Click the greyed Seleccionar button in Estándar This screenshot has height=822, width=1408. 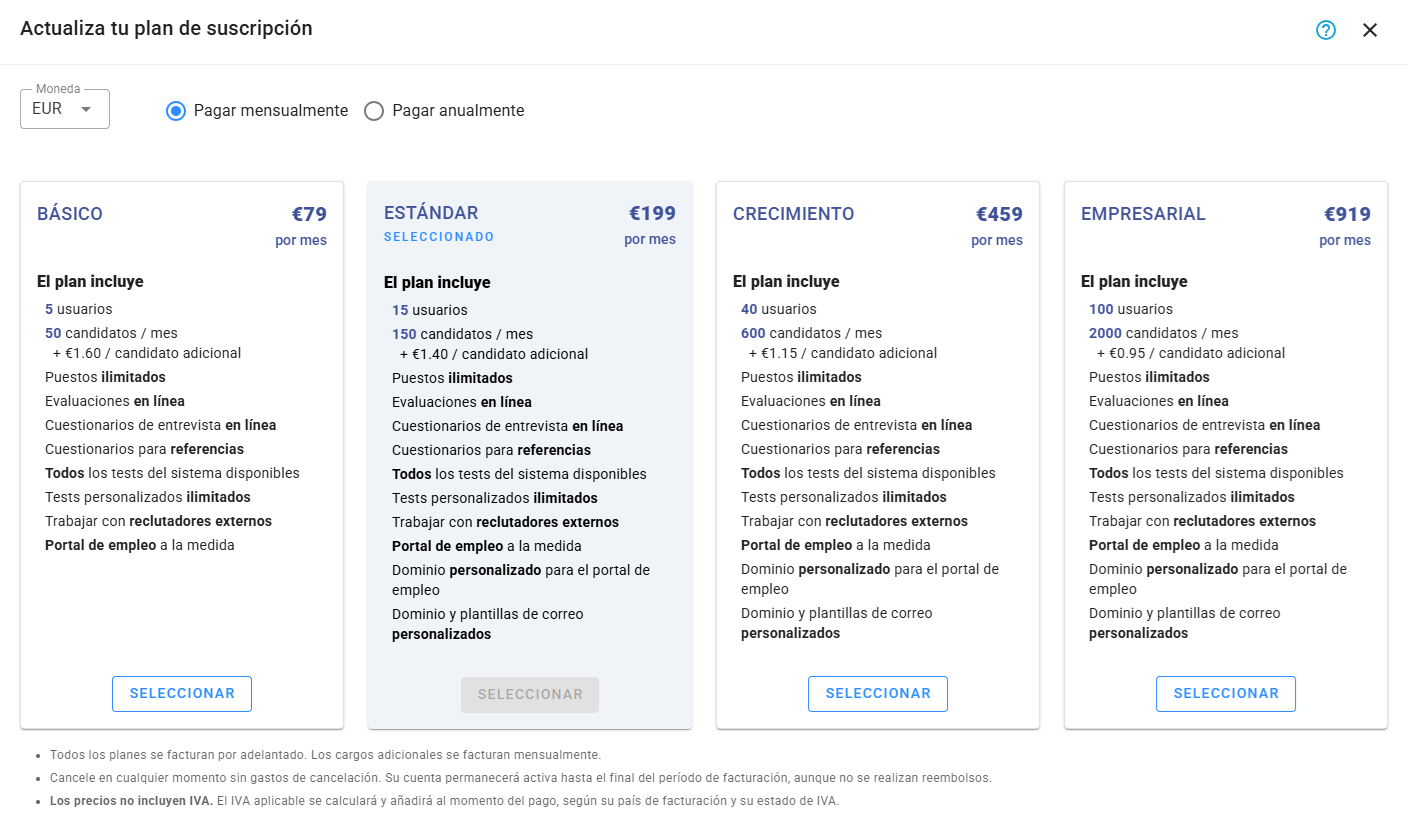tap(530, 694)
